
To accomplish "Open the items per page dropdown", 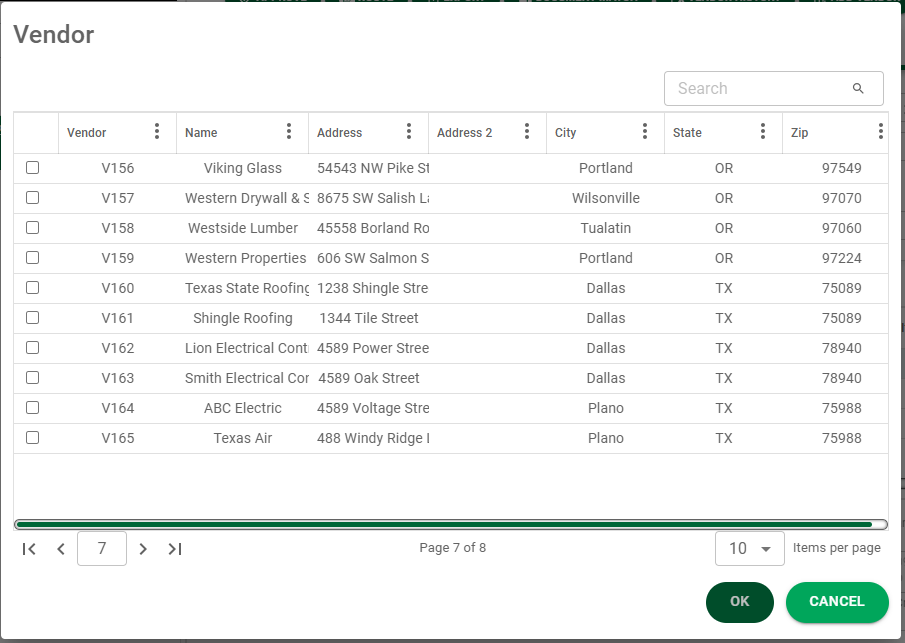I will click(x=749, y=548).
